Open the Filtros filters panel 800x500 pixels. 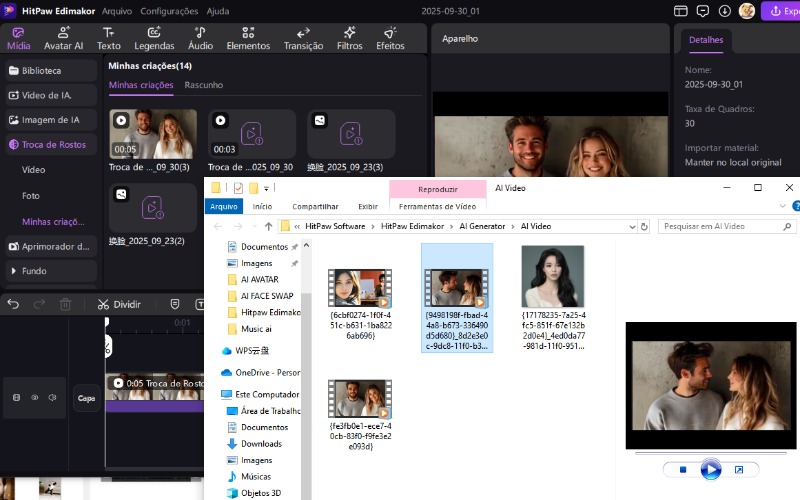350,38
